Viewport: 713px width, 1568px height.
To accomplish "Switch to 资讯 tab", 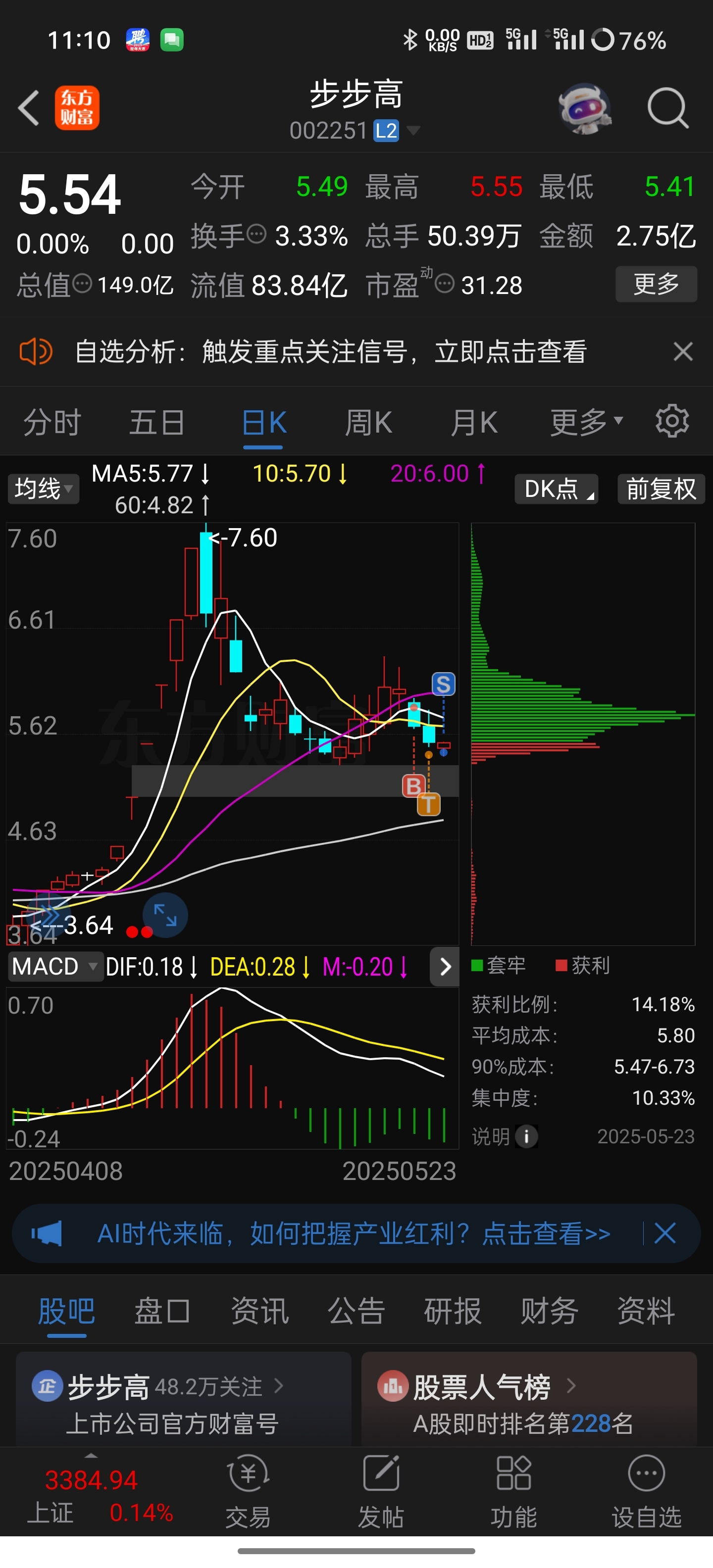I will 259,1311.
